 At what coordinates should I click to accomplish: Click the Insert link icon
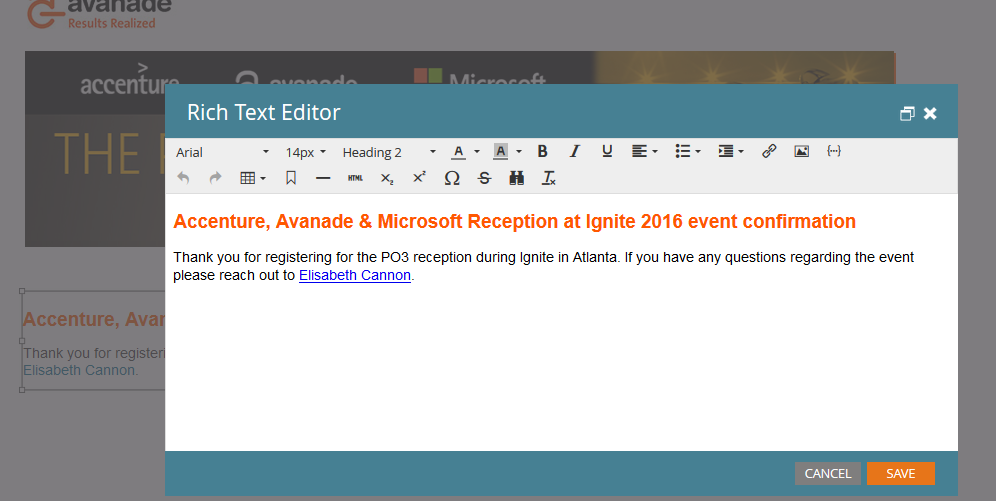(x=769, y=151)
